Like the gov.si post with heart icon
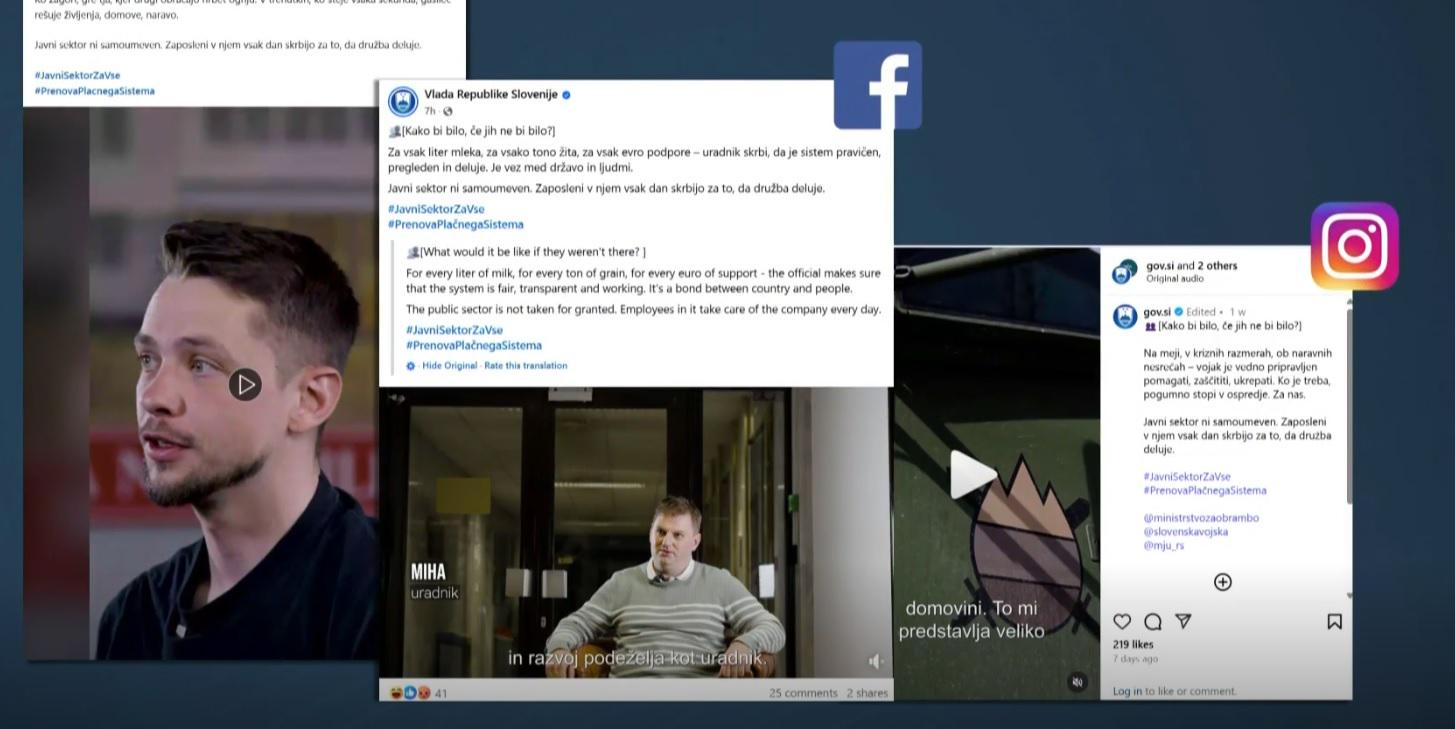Screen dimensions: 1455x729 (x=1122, y=622)
